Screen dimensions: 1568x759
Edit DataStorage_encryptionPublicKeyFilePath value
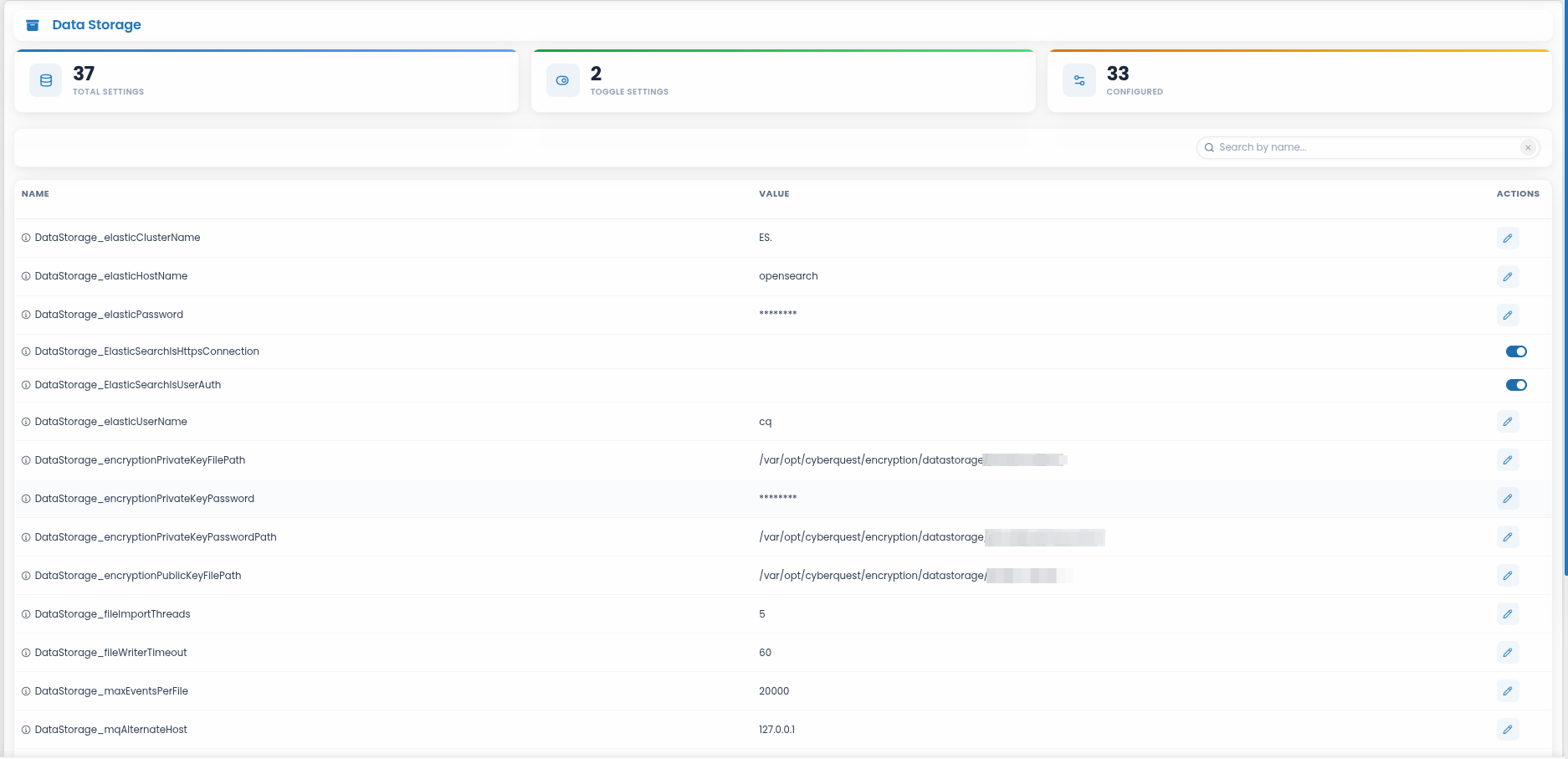pos(1508,576)
